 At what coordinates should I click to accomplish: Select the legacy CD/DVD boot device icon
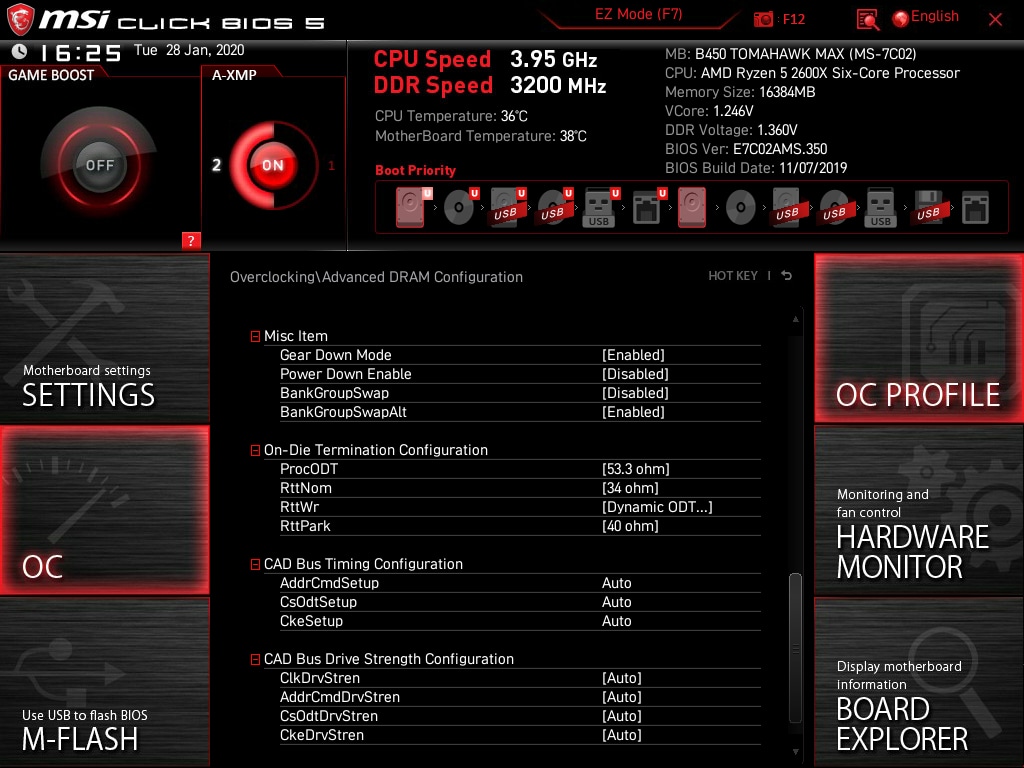[741, 208]
